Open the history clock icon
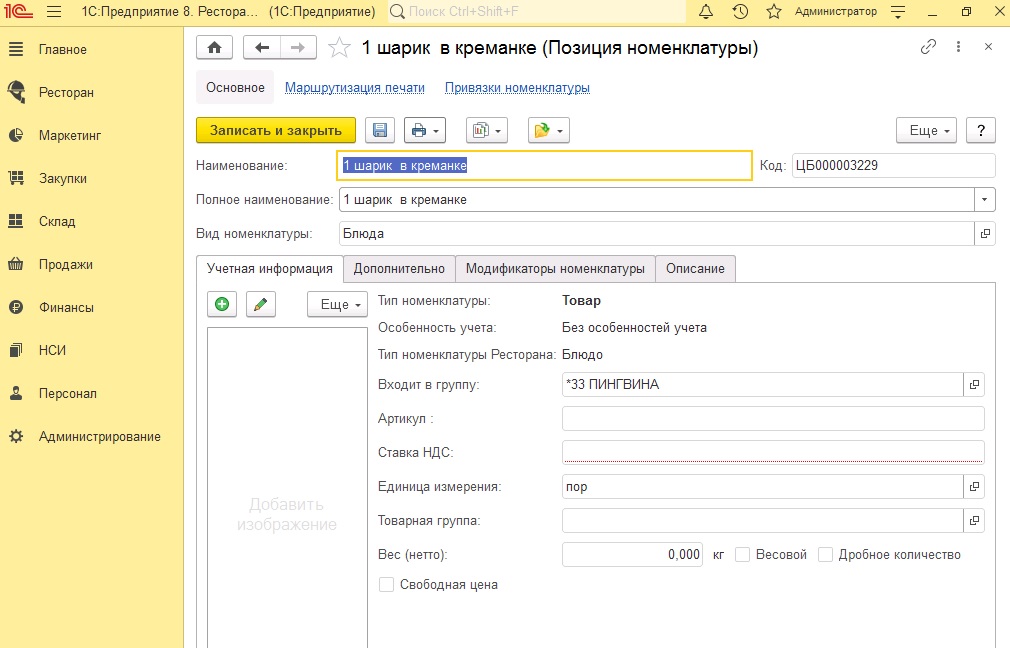The image size is (1010, 648). (x=740, y=12)
